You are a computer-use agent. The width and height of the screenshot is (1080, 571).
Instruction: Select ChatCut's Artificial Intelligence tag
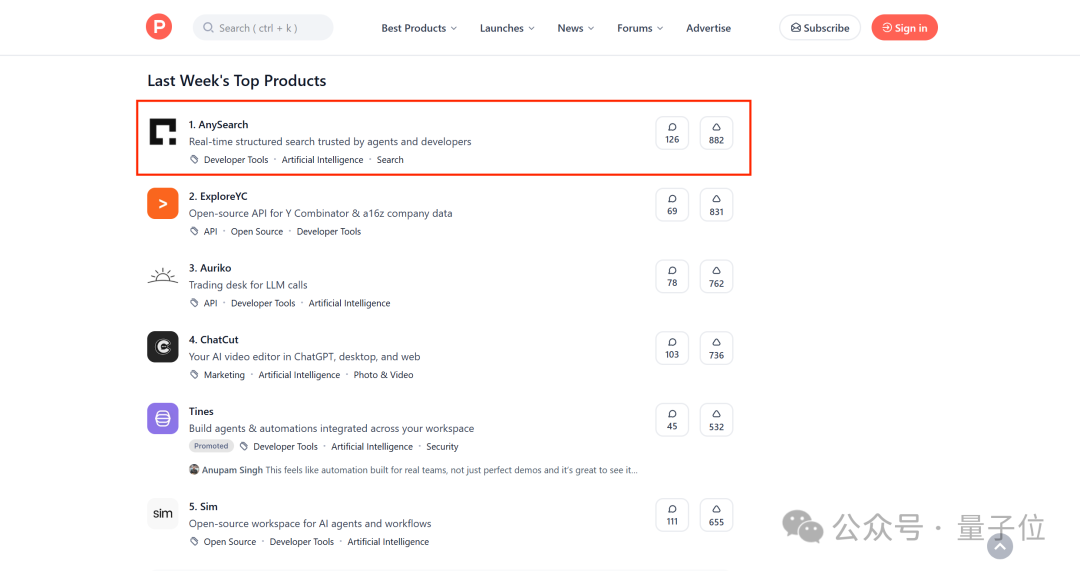(x=299, y=375)
